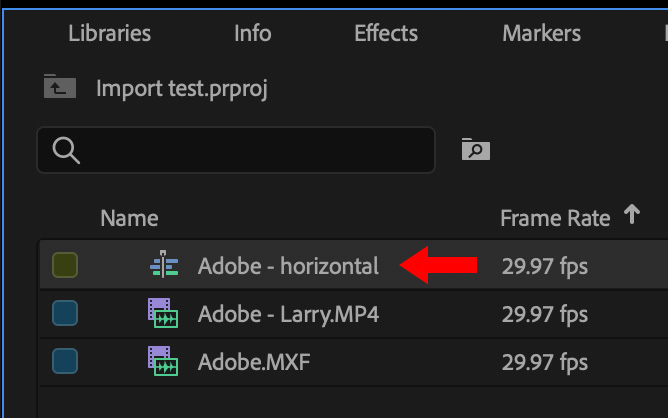Click the olive label swatch for Adobe - horizontal
This screenshot has height=418, width=668.
click(65, 266)
